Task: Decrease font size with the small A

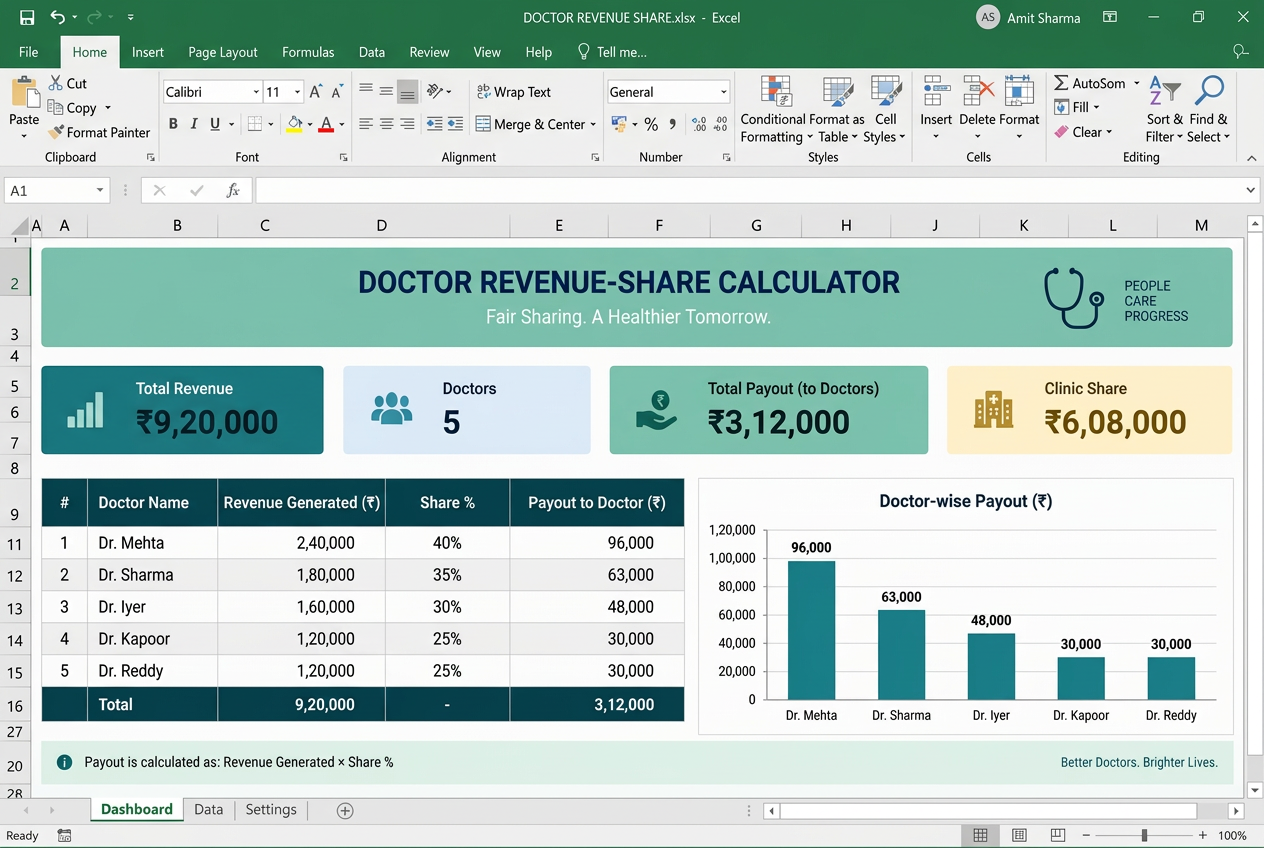Action: click(x=336, y=92)
